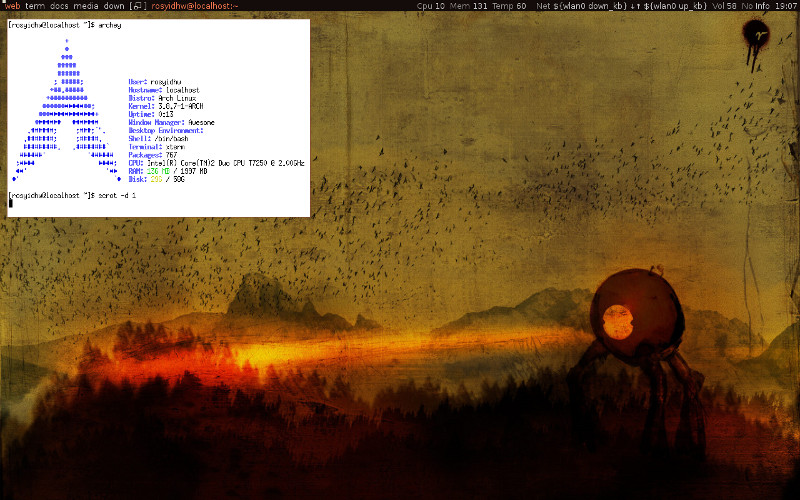This screenshot has height=500, width=800.
Task: Click the User: rosyidhw line
Action: (x=155, y=82)
